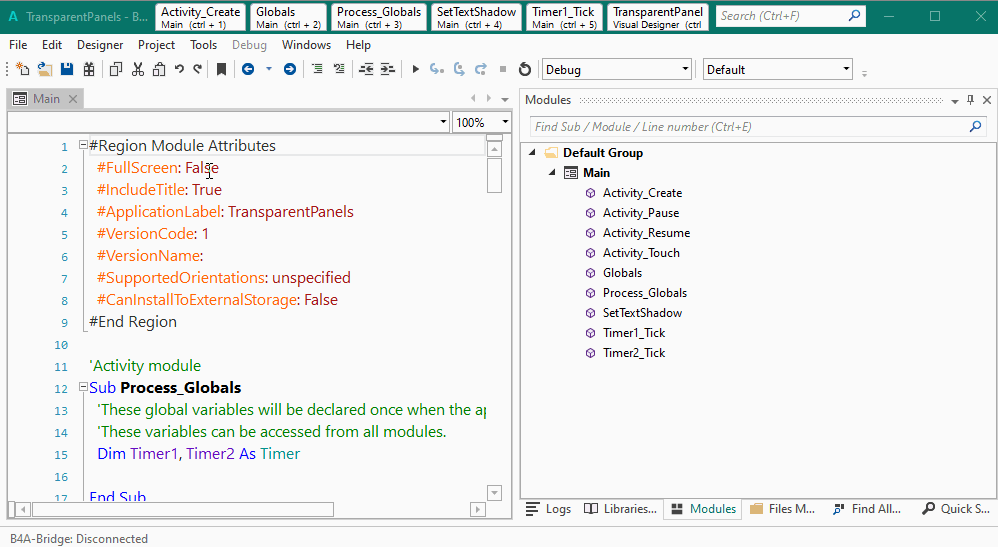Screen dimensions: 998x547
Task: Open the Designer menu
Action: click(100, 45)
